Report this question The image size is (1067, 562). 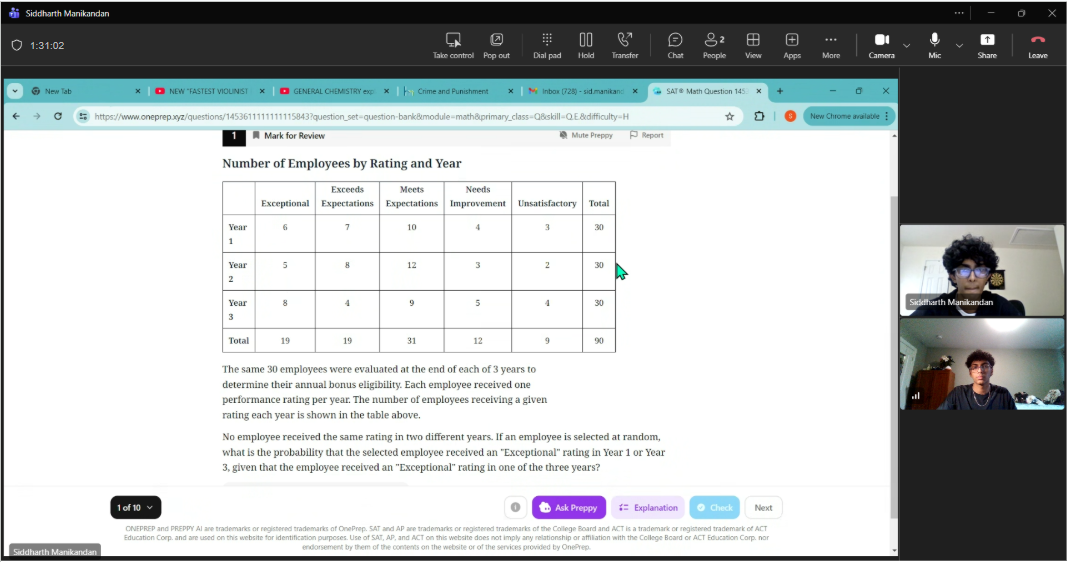click(646, 135)
